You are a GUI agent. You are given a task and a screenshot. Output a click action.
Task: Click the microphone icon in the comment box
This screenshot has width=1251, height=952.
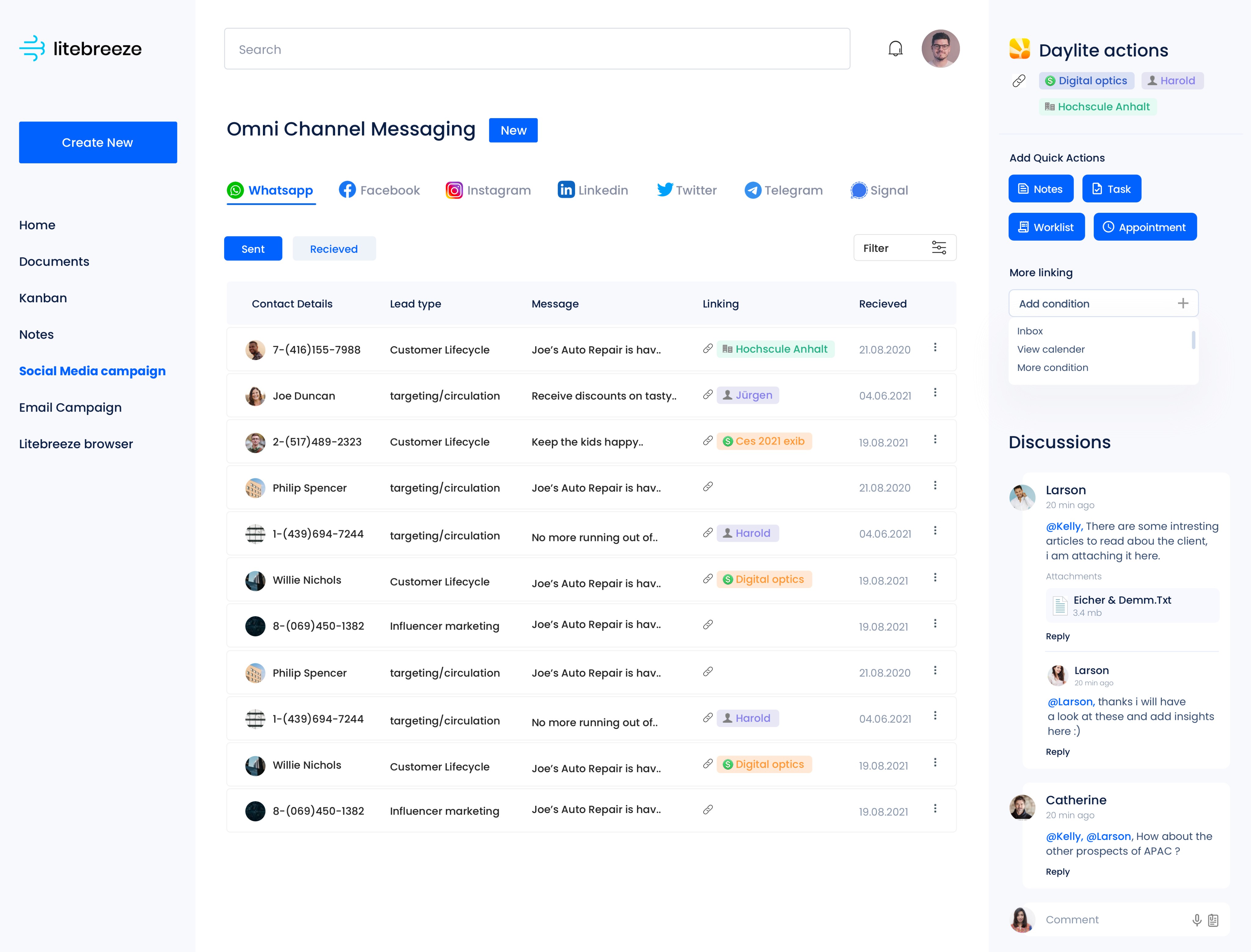(x=1197, y=920)
